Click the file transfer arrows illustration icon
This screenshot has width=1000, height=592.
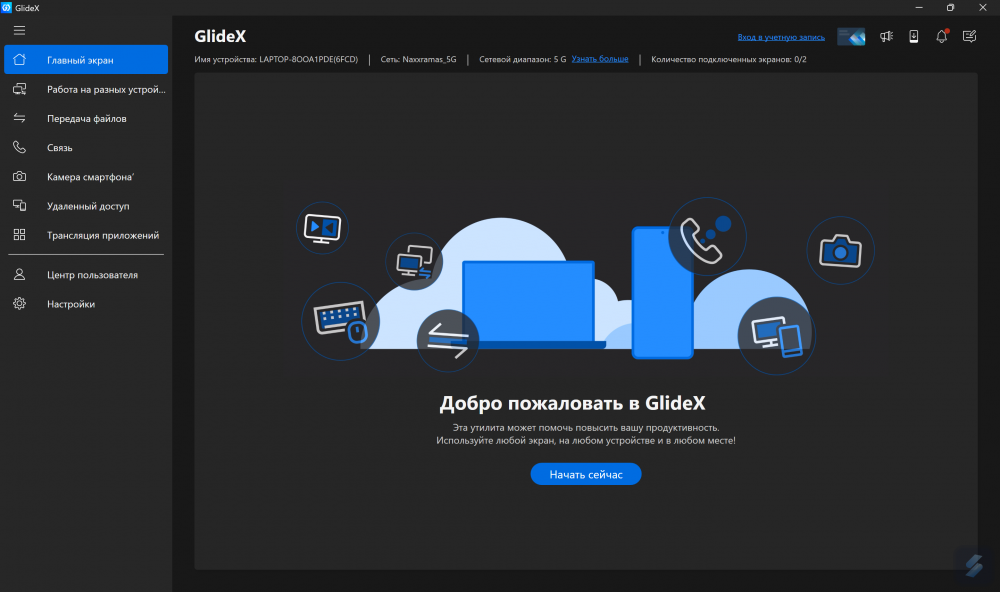448,341
